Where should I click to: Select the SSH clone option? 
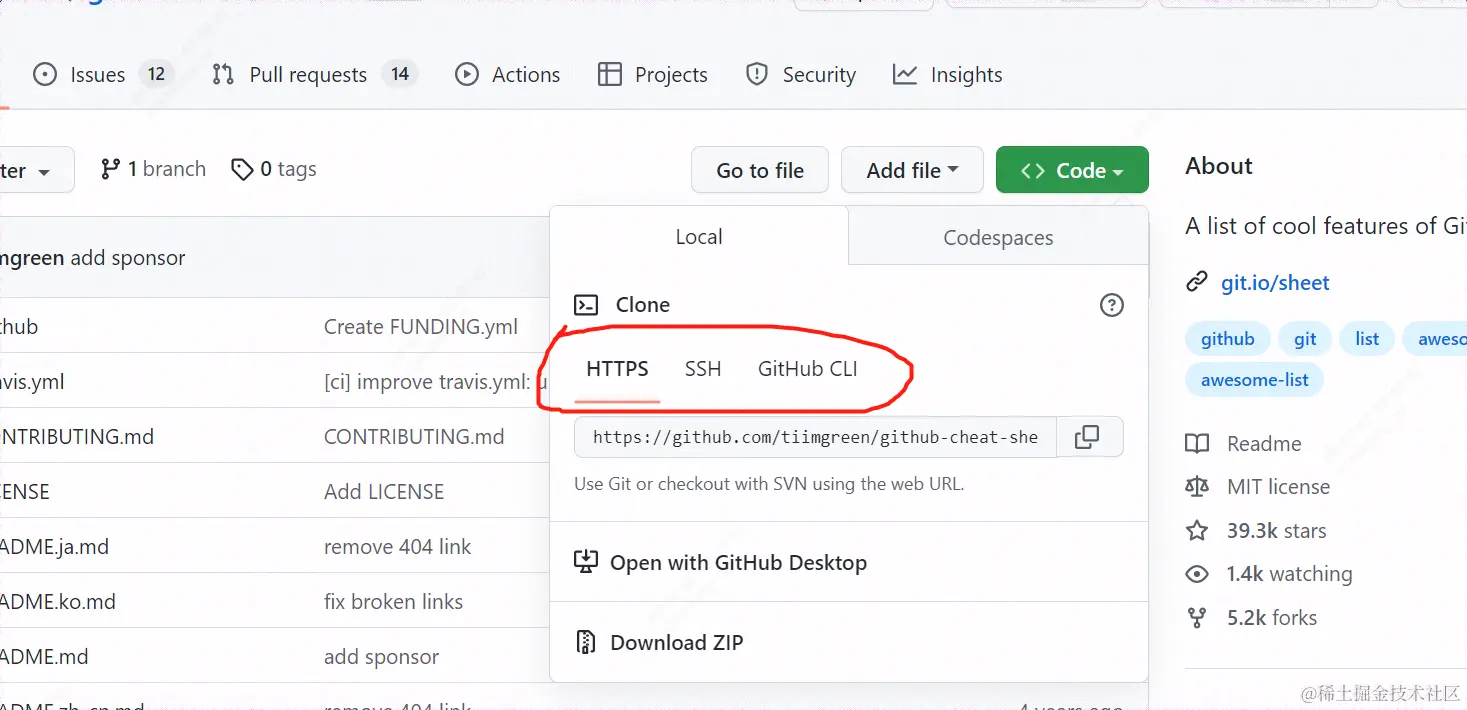point(703,369)
